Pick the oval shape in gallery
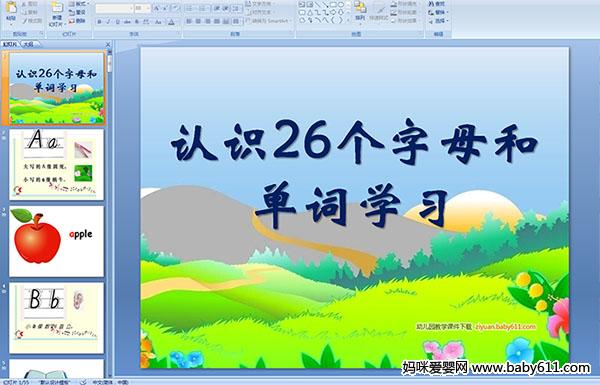Screen dimensions: 600x385 (341, 4)
